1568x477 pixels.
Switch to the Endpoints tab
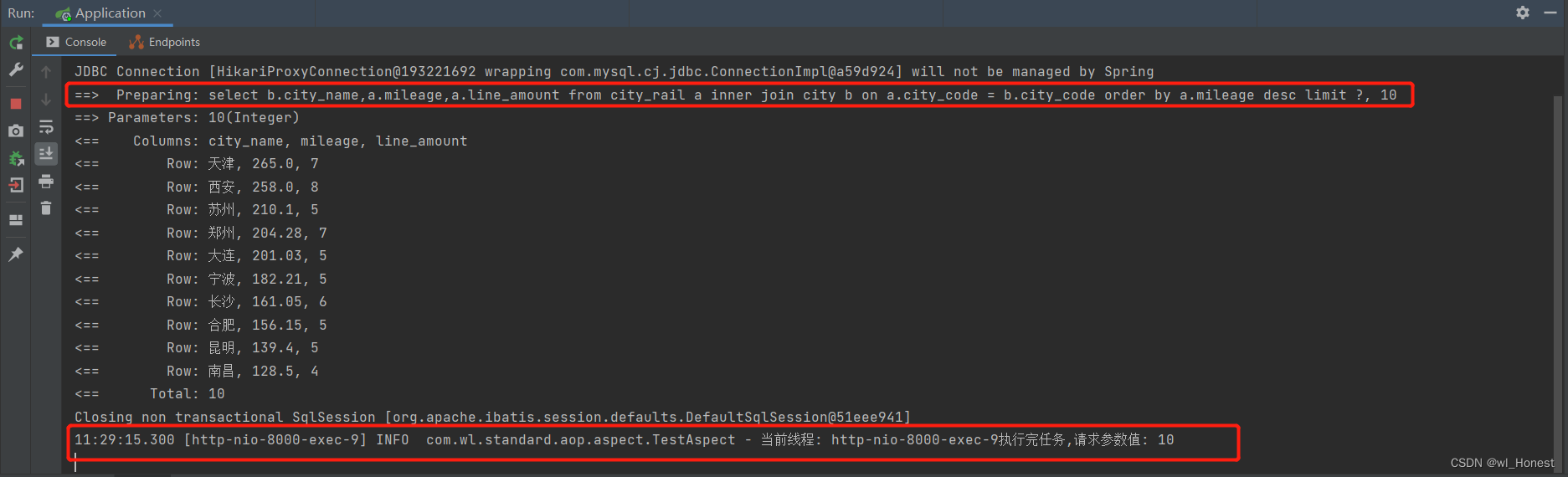[165, 42]
